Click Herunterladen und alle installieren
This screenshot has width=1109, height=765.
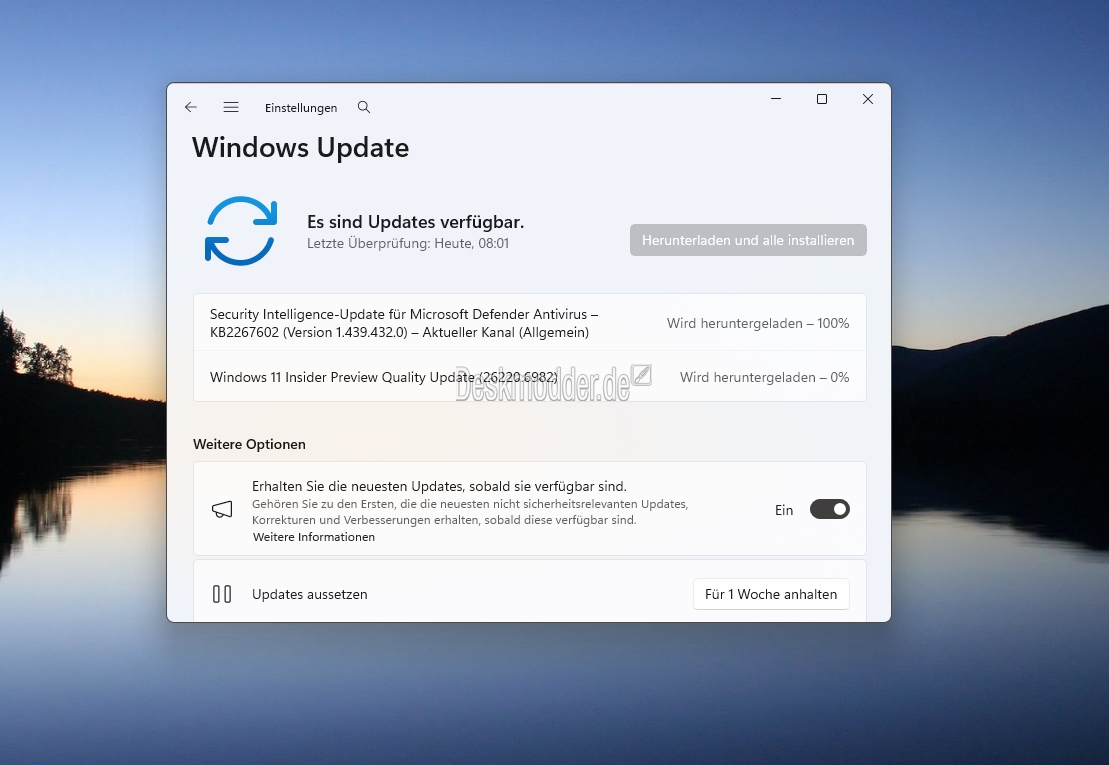[748, 240]
